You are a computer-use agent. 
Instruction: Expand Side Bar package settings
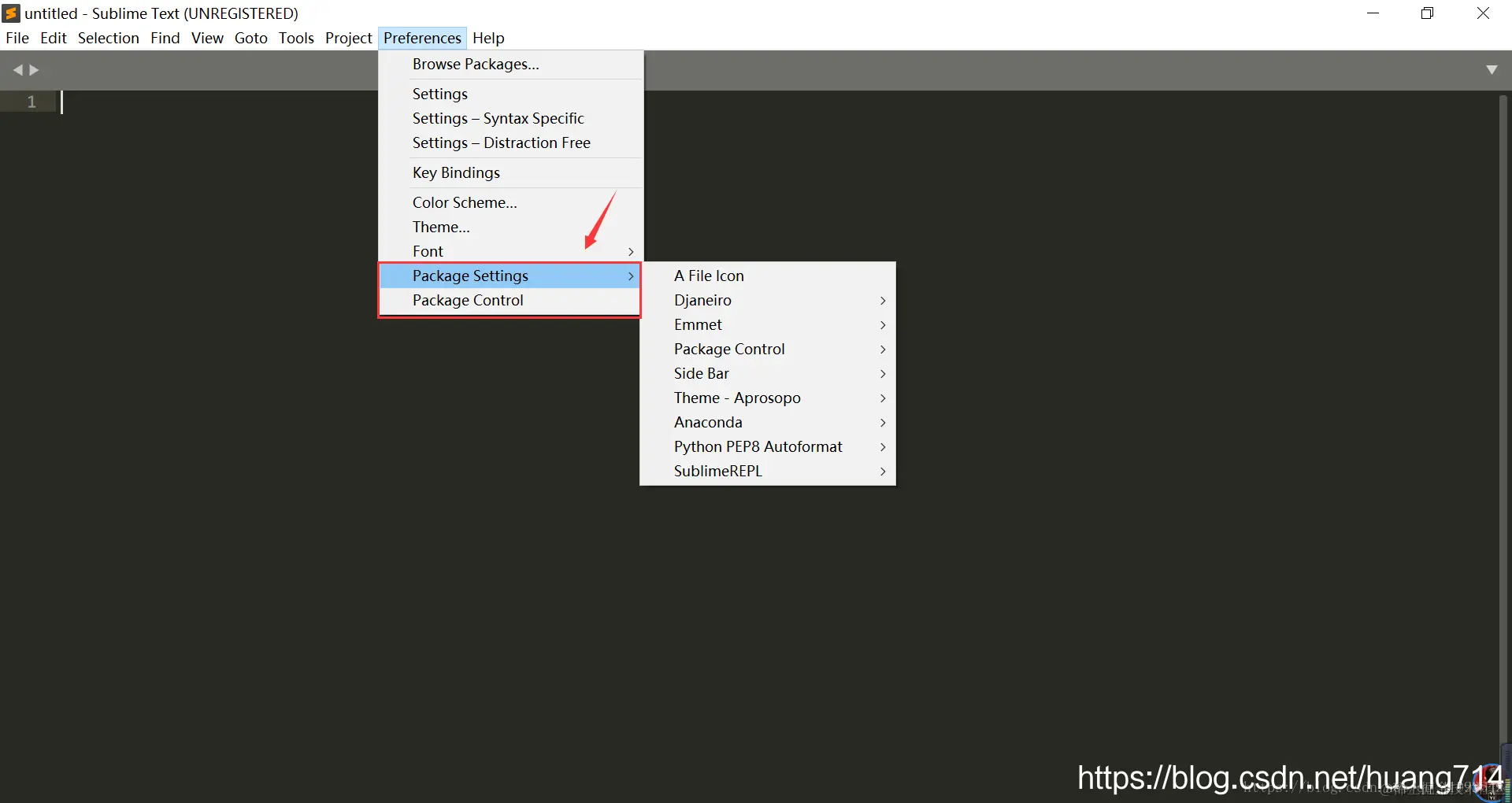click(768, 373)
